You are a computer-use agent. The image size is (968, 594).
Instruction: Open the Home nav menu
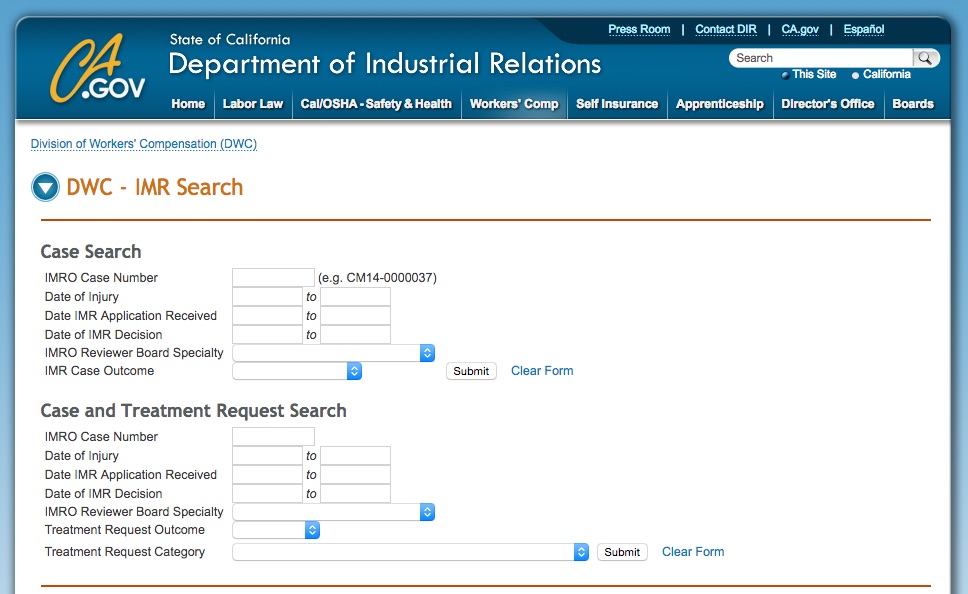(x=188, y=104)
